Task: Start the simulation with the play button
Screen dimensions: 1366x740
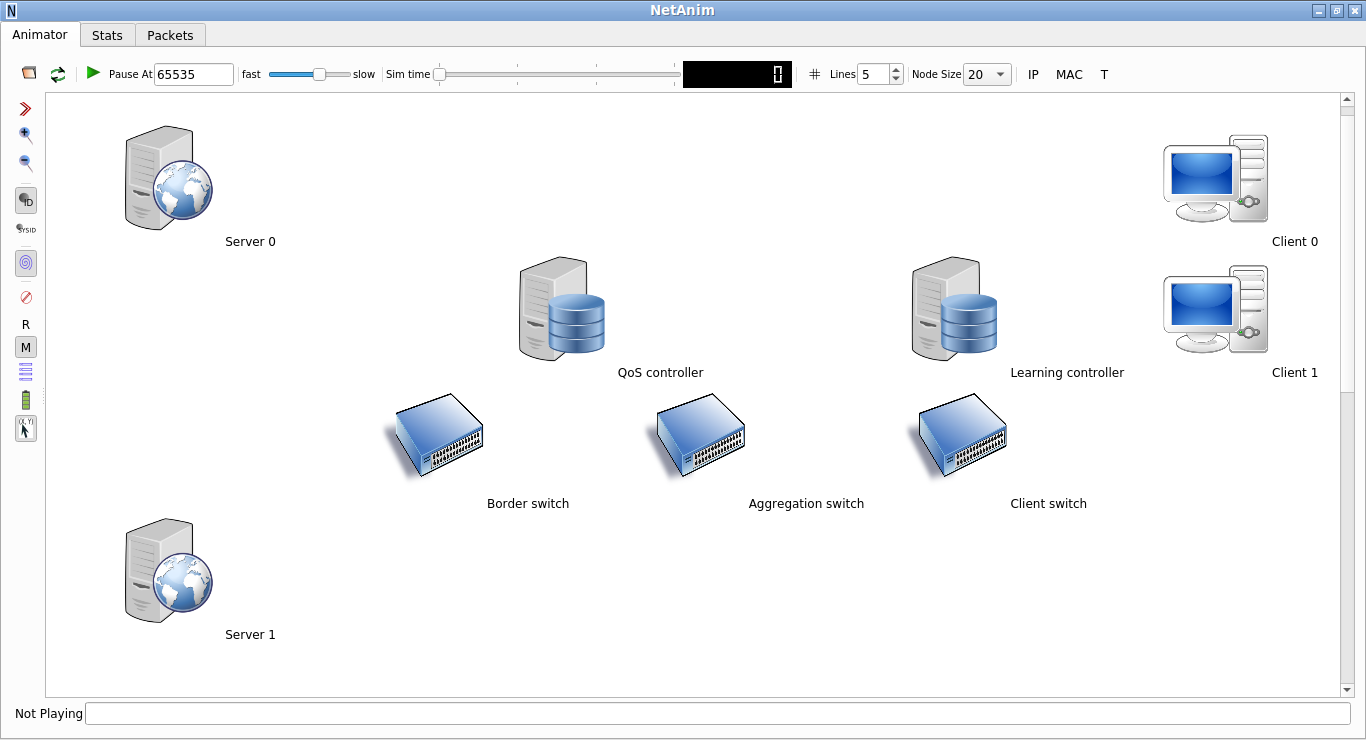Action: click(x=93, y=73)
